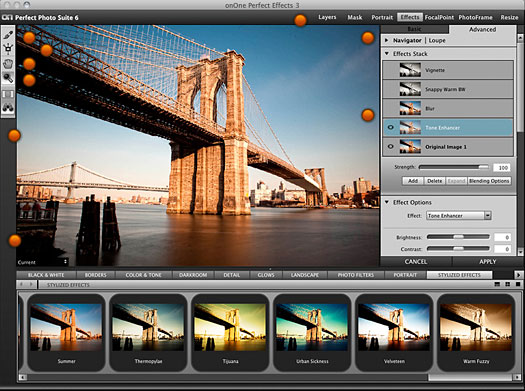Screen dimensions: 525x391
Task: Open the PhotoFrame module
Action: [475, 17]
